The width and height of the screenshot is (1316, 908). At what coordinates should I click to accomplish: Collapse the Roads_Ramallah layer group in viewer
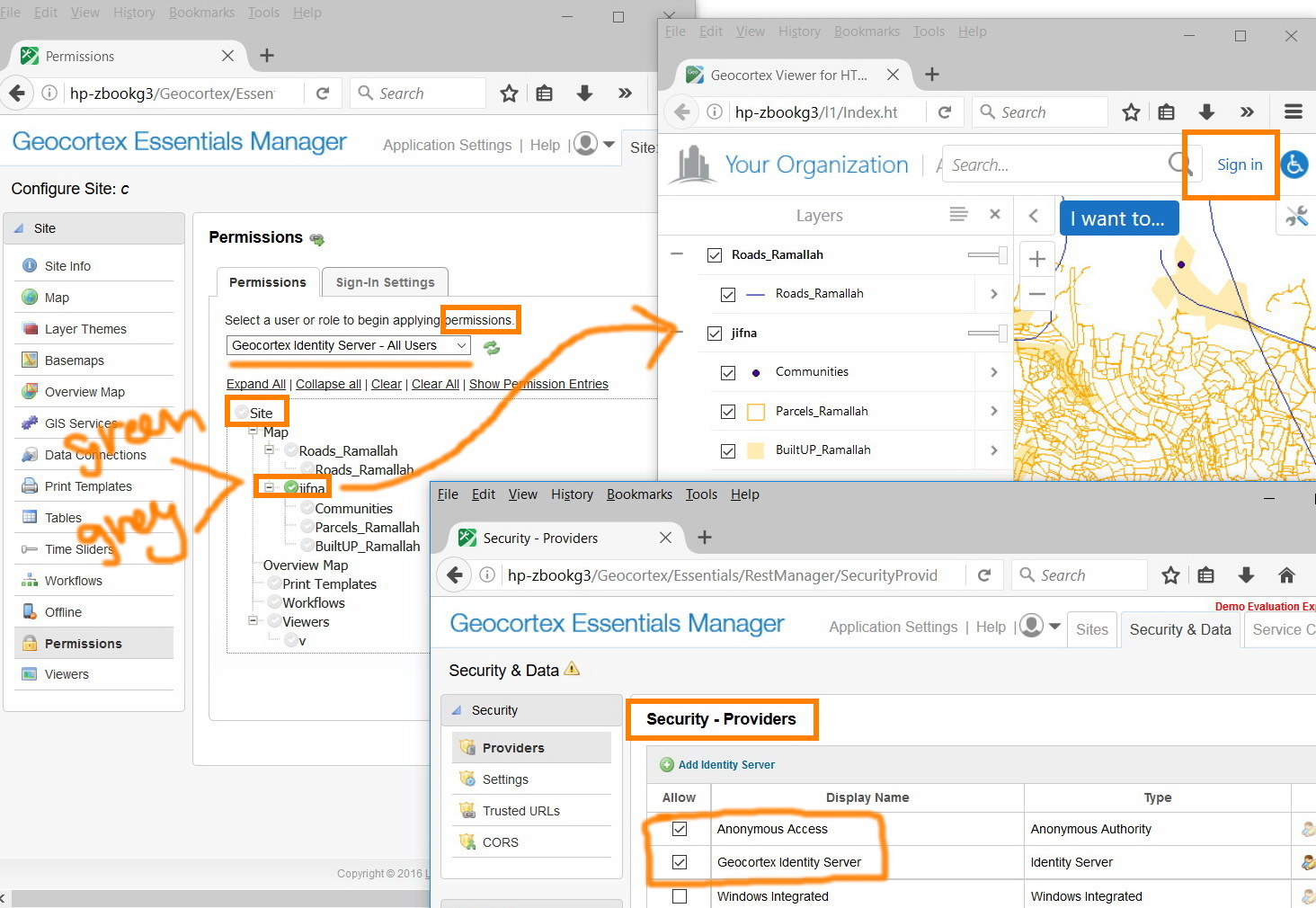pos(677,254)
